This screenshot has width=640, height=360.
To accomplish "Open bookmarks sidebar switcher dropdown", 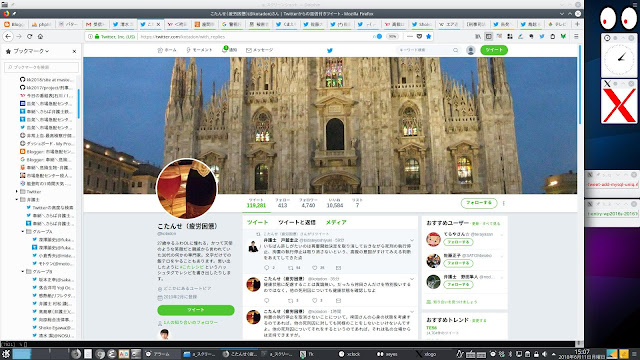I will (x=31, y=51).
